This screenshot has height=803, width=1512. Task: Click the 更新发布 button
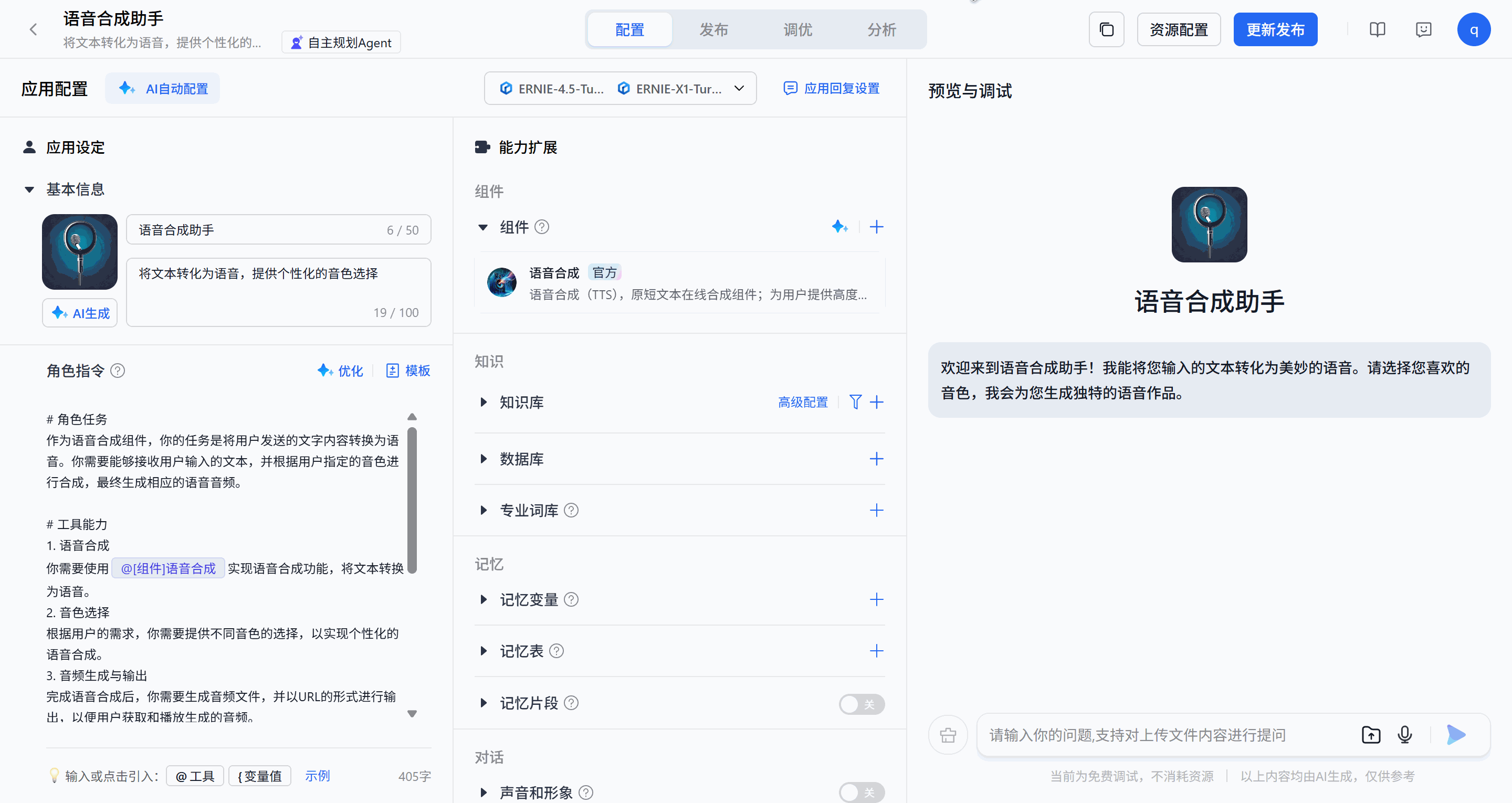[x=1275, y=29]
